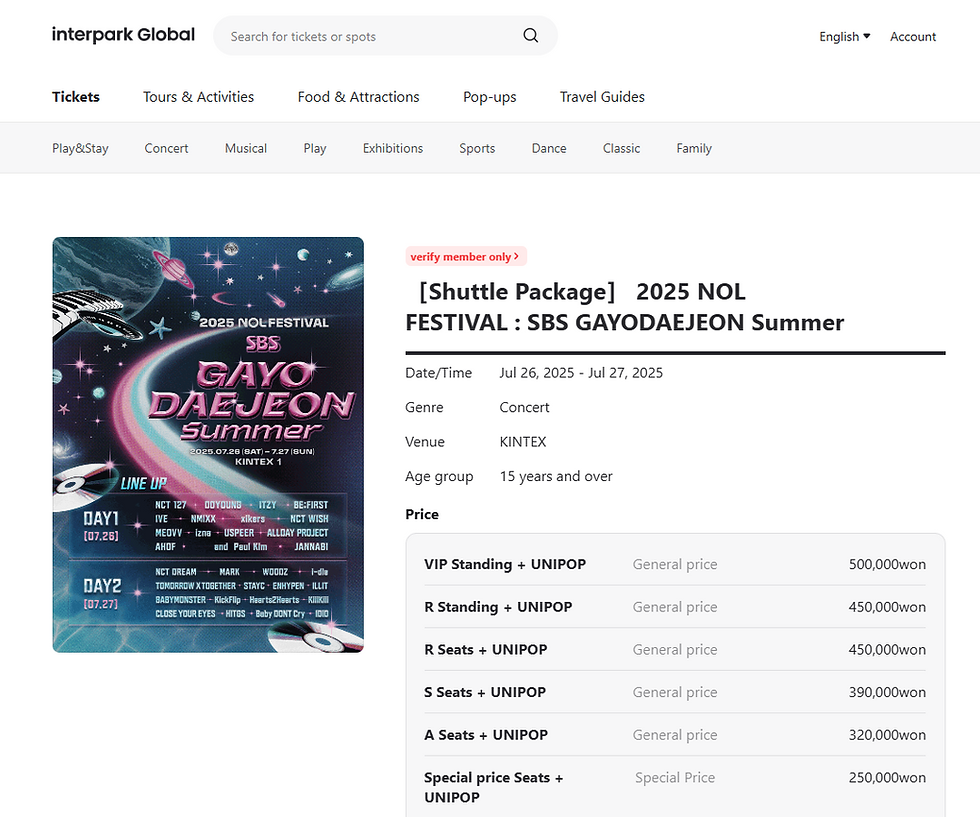Select the Concert category
Viewport: 980px width, 817px height.
(x=166, y=149)
